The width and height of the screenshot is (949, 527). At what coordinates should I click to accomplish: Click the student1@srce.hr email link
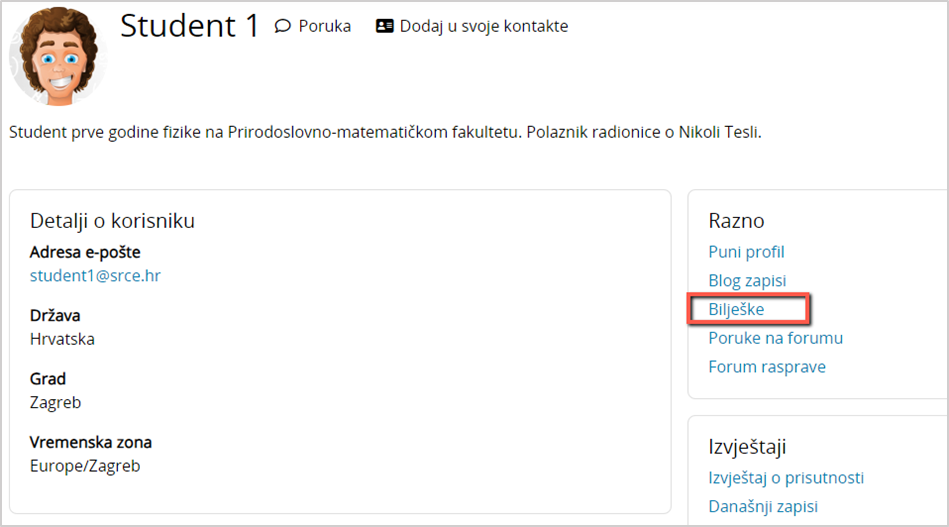(x=95, y=275)
